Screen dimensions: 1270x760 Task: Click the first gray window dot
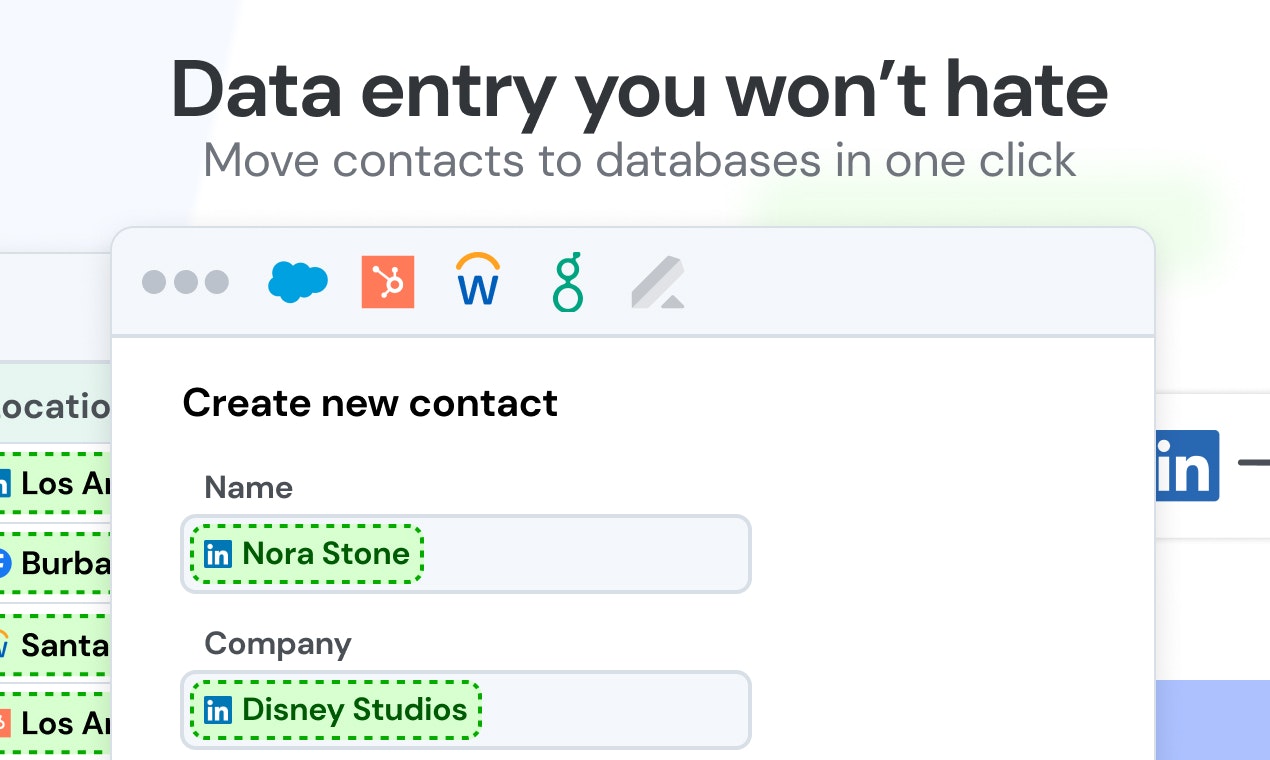(x=154, y=282)
